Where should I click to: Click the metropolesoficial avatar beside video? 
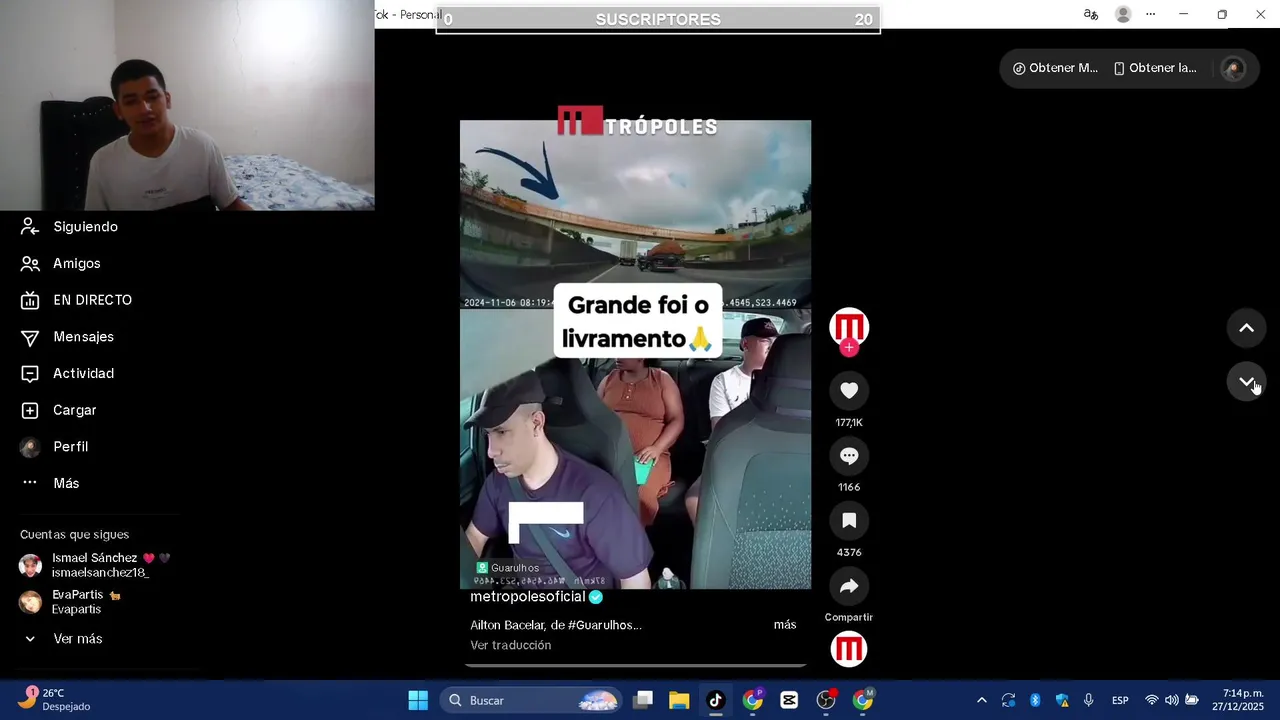tap(849, 327)
